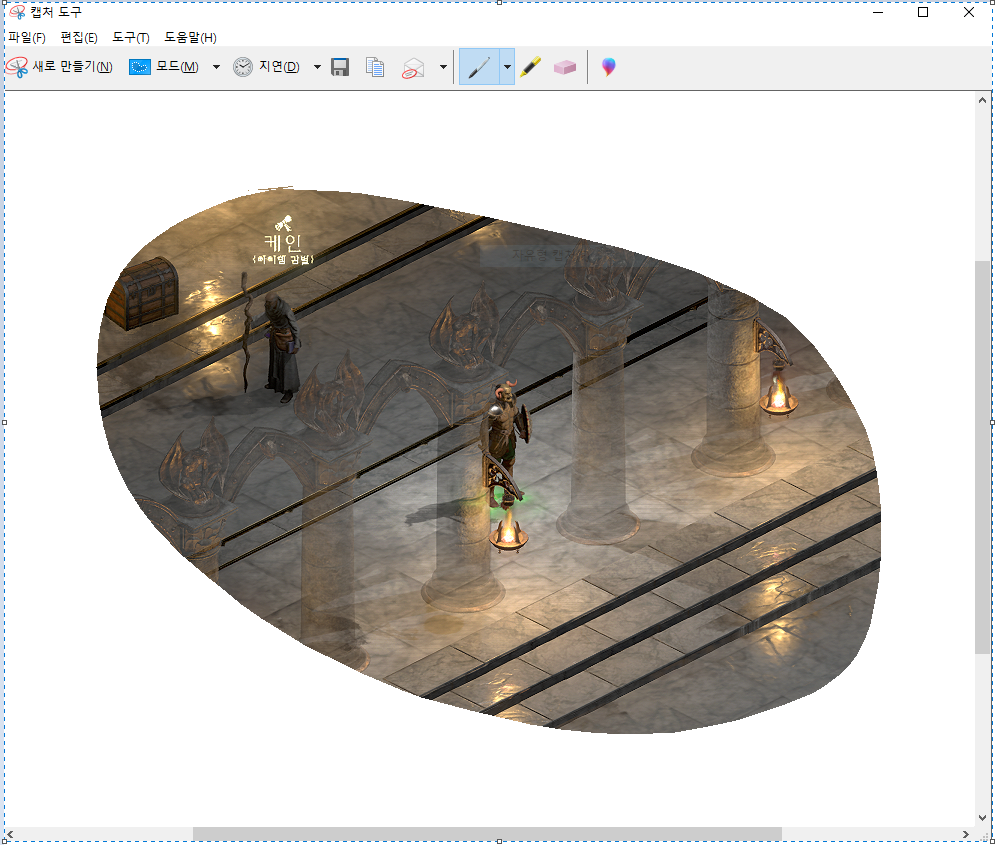Open the 도구(T) menu

[131, 37]
